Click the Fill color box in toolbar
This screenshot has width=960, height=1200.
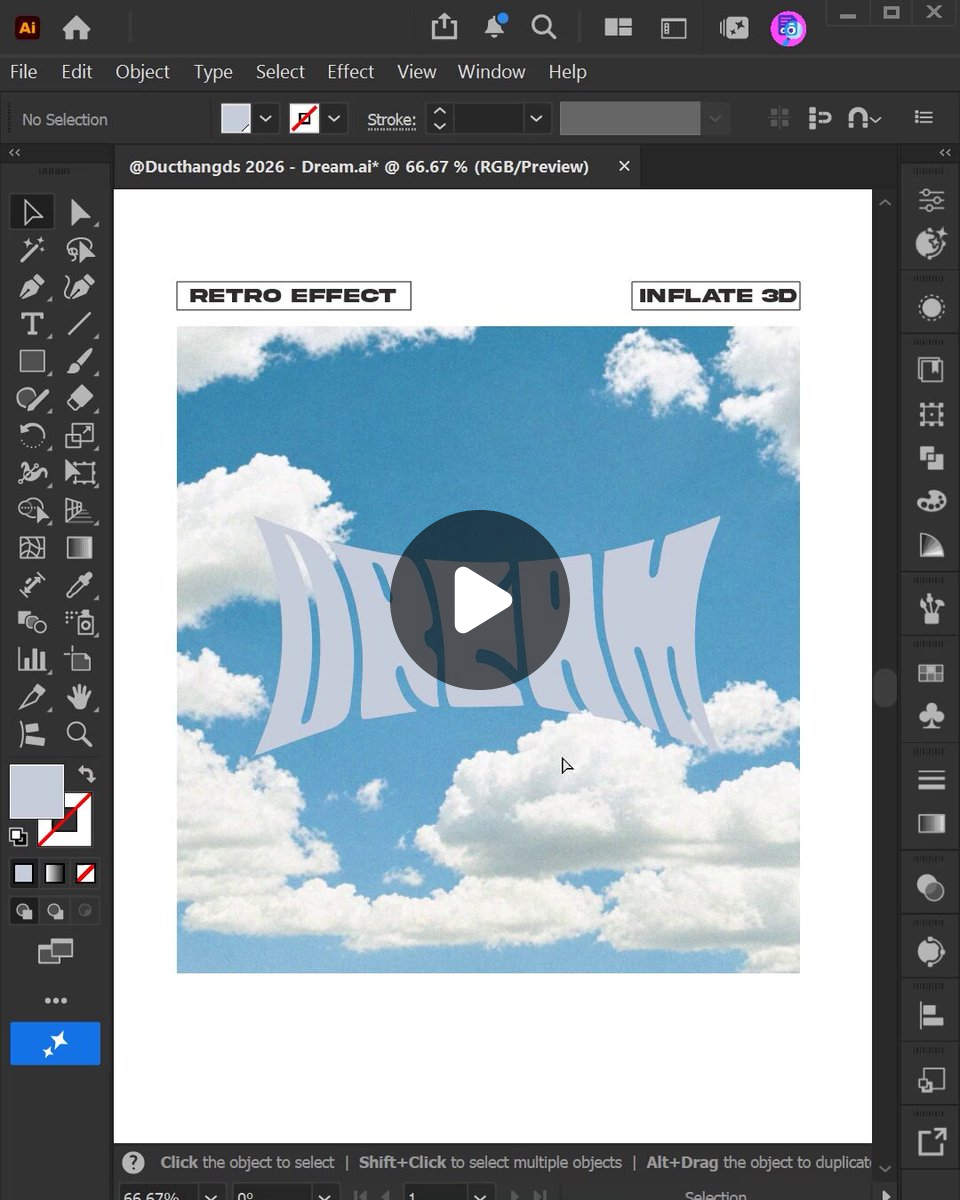37,792
